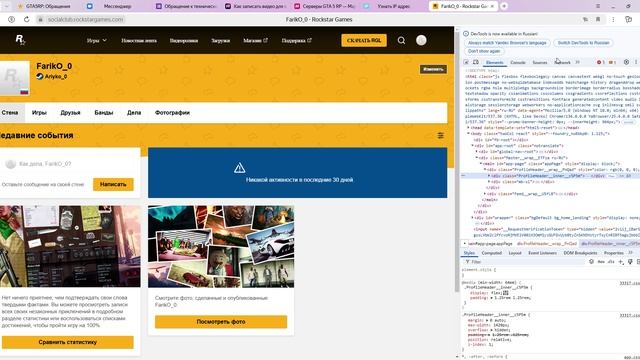
Task: Open DevTools kebab more options menu
Action: pos(636,62)
